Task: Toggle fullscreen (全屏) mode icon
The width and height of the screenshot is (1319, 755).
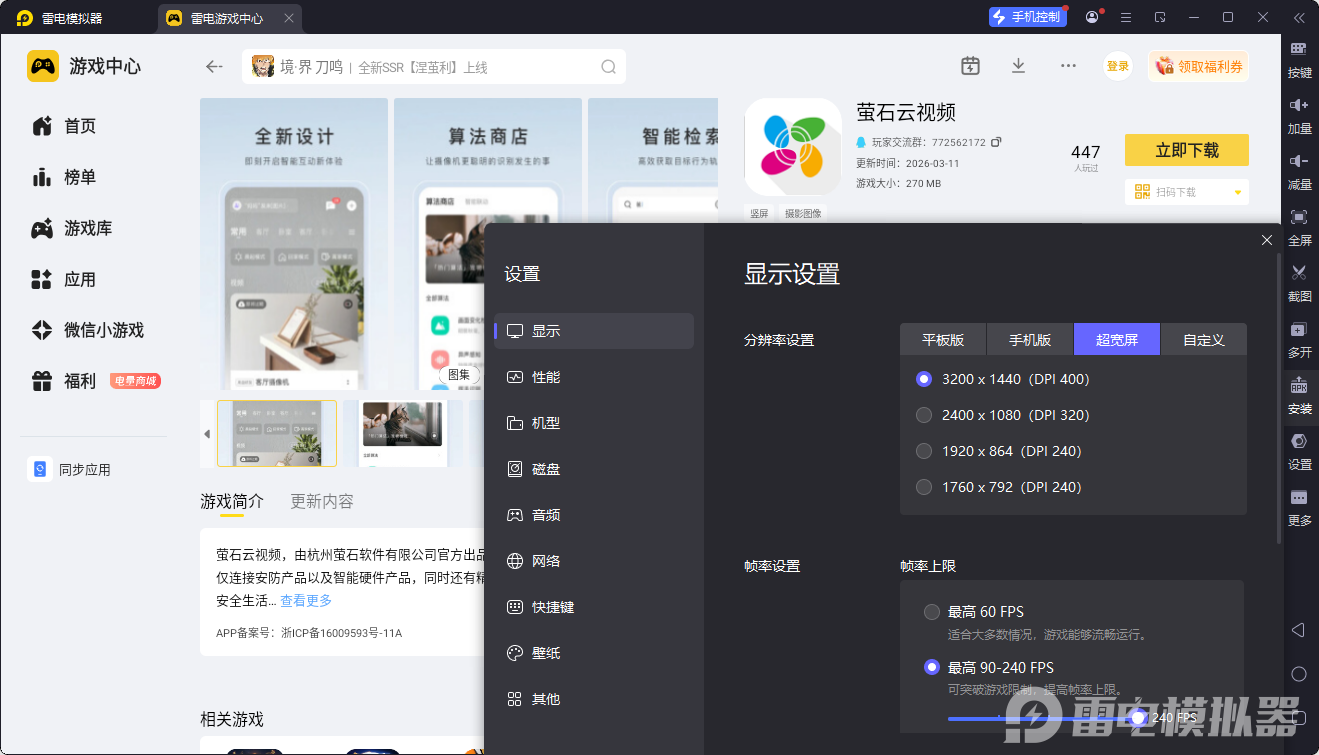Action: click(x=1299, y=217)
